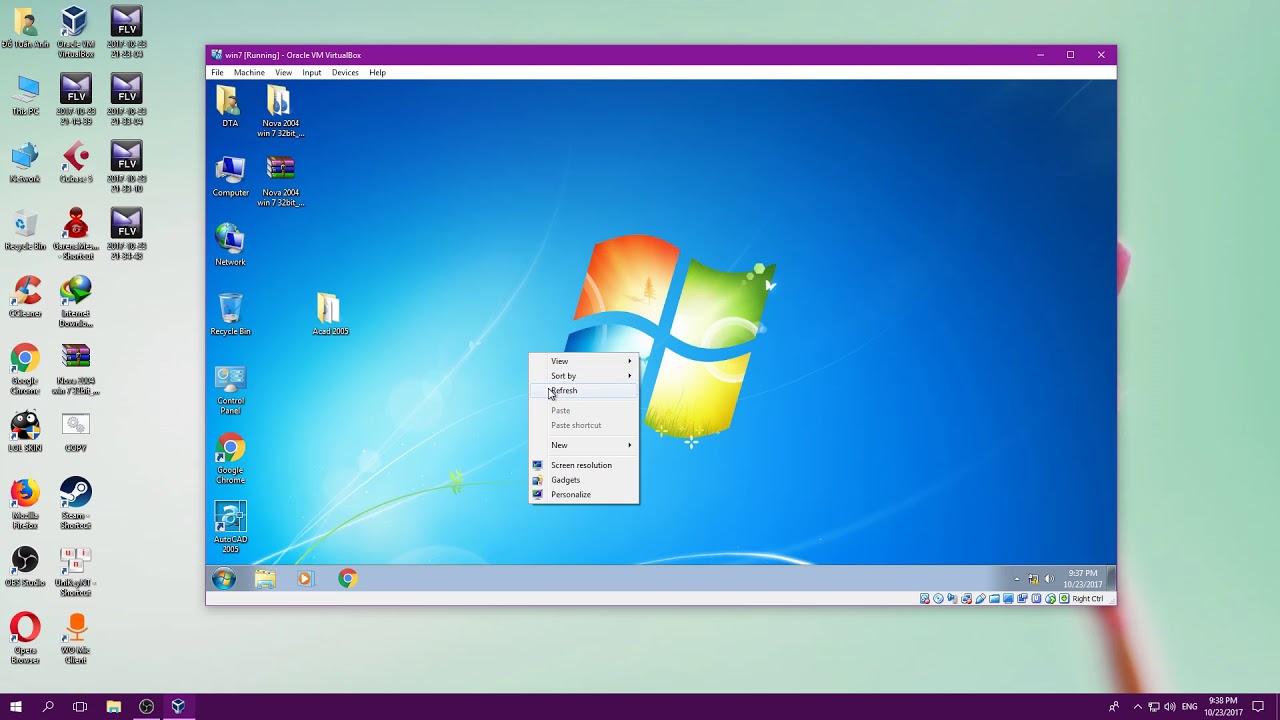Screen dimensions: 1280x720
Task: Launch Windows Media Player on VM taskbar
Action: (305, 579)
